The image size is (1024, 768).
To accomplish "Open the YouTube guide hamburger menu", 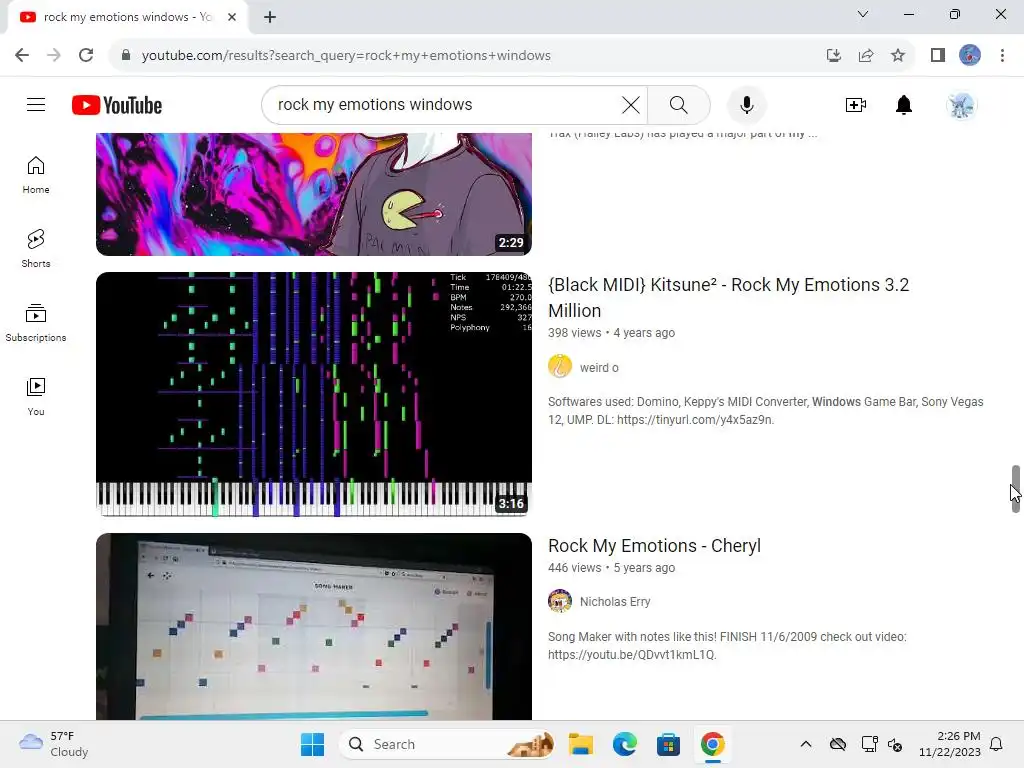I will [x=36, y=104].
